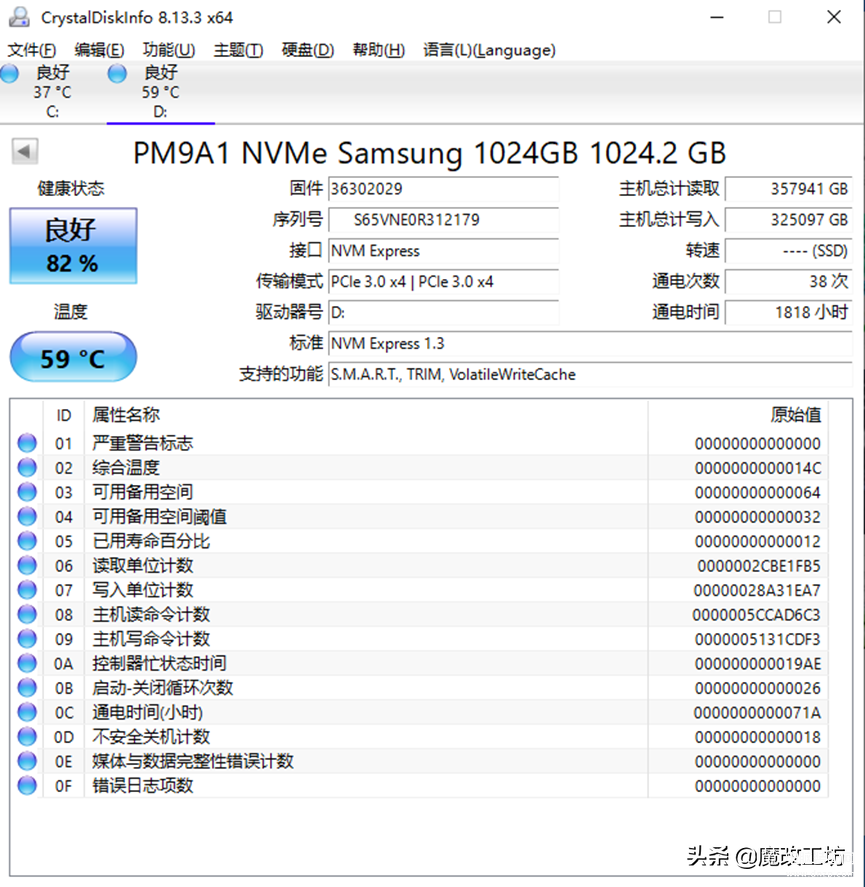
Task: Click the interface field NVM Express
Action: (x=444, y=251)
